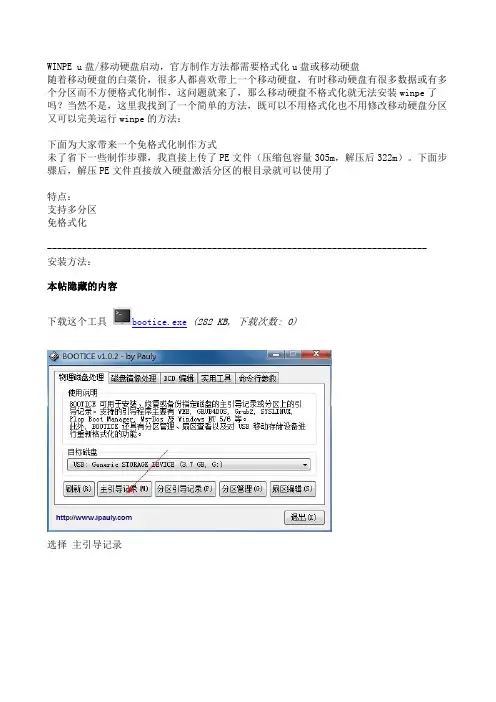Close the BOOTICE window
Viewport: 496px width, 702px height.
pos(315,355)
